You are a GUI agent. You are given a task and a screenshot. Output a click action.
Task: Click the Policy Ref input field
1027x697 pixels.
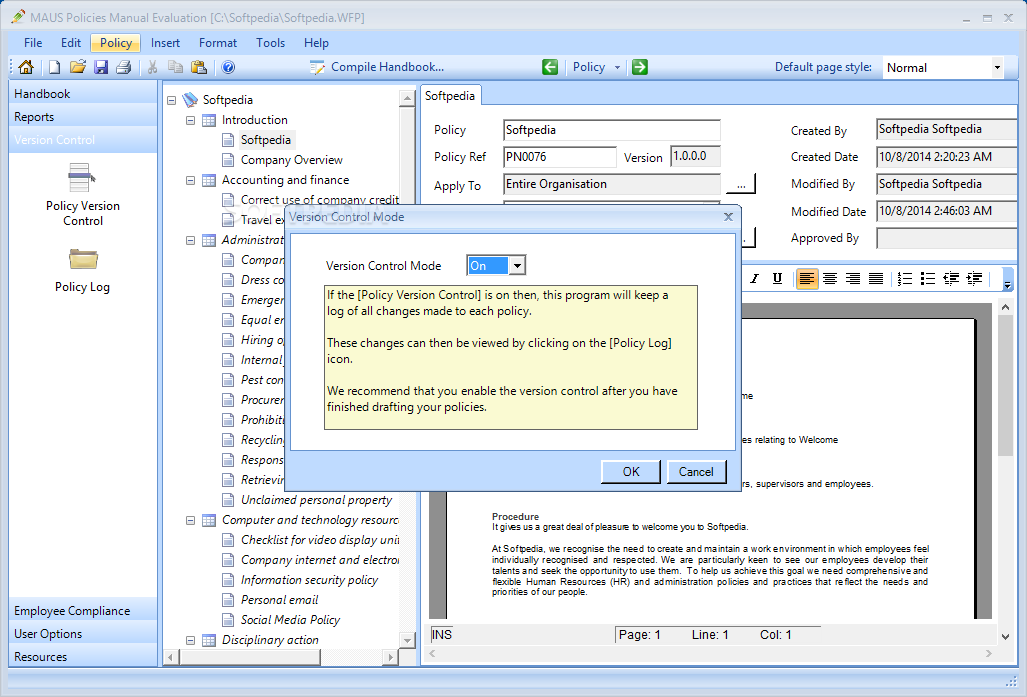(560, 157)
